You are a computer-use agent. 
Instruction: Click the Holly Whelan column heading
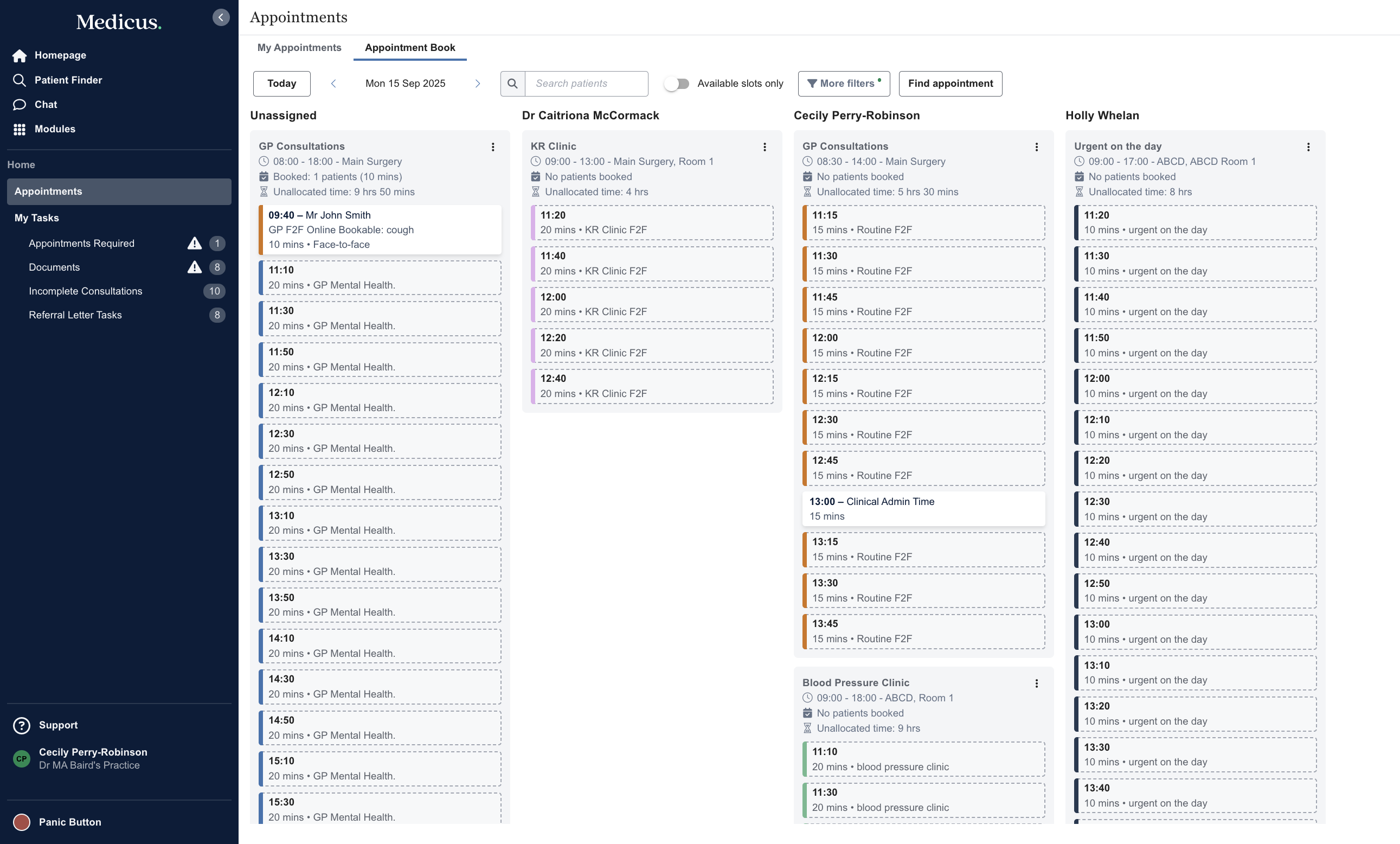pyautogui.click(x=1102, y=116)
